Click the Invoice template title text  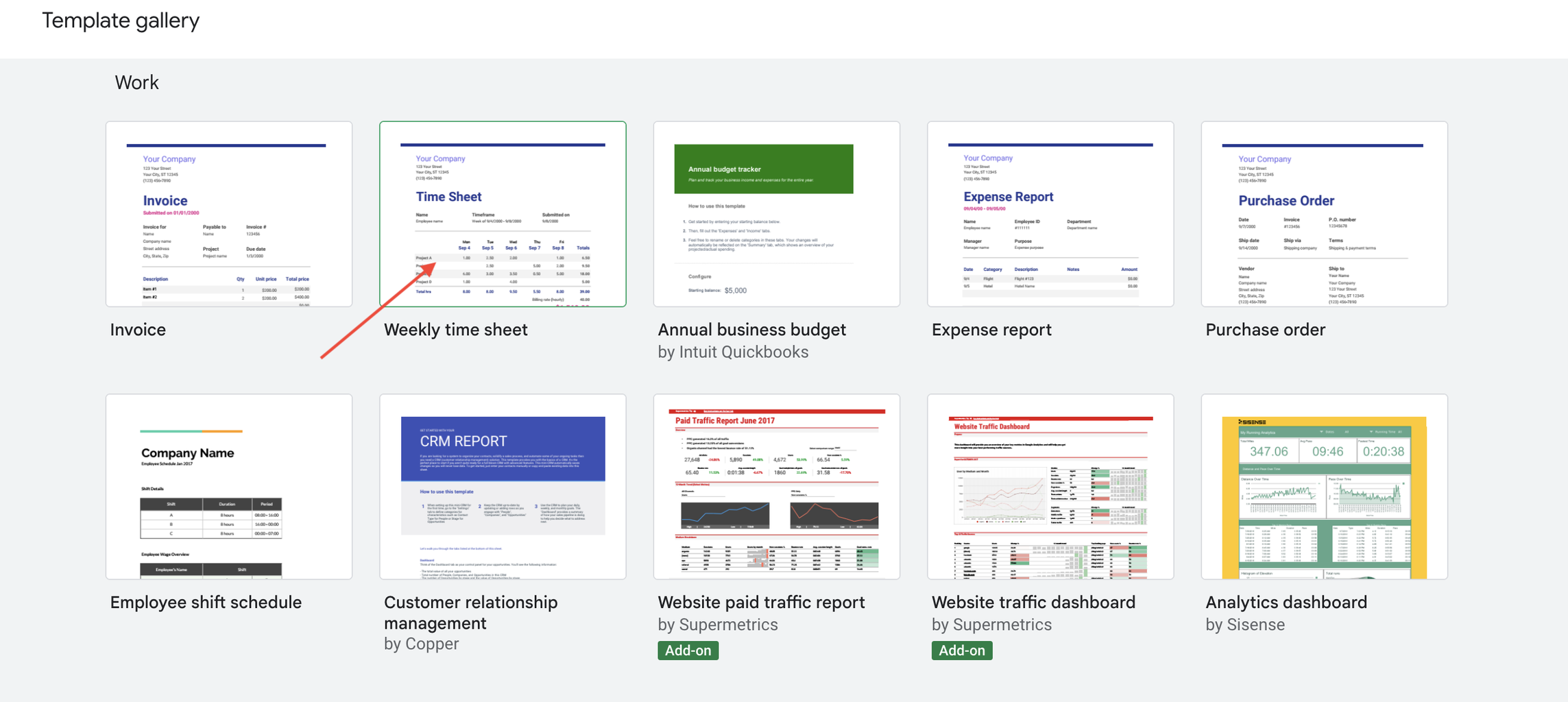pos(138,330)
